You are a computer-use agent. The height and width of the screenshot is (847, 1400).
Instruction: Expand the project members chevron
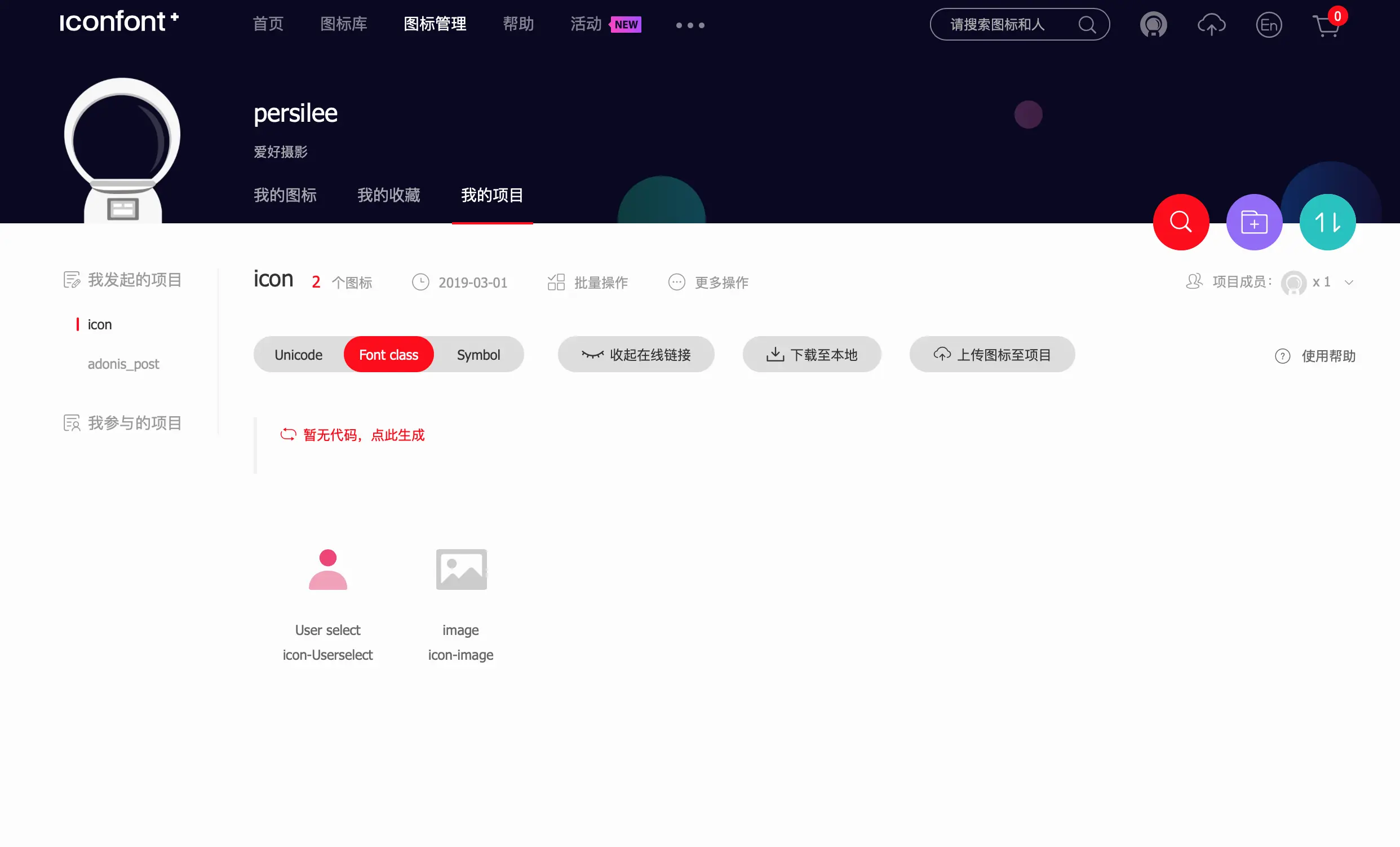point(1348,283)
